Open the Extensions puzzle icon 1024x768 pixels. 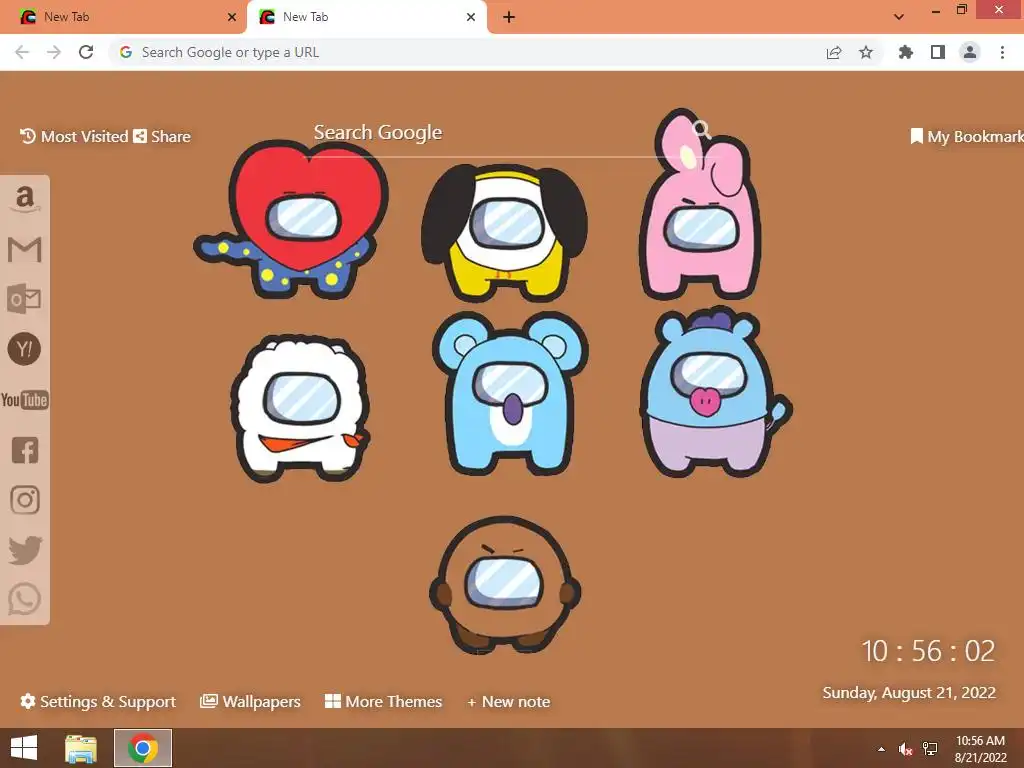(x=906, y=52)
